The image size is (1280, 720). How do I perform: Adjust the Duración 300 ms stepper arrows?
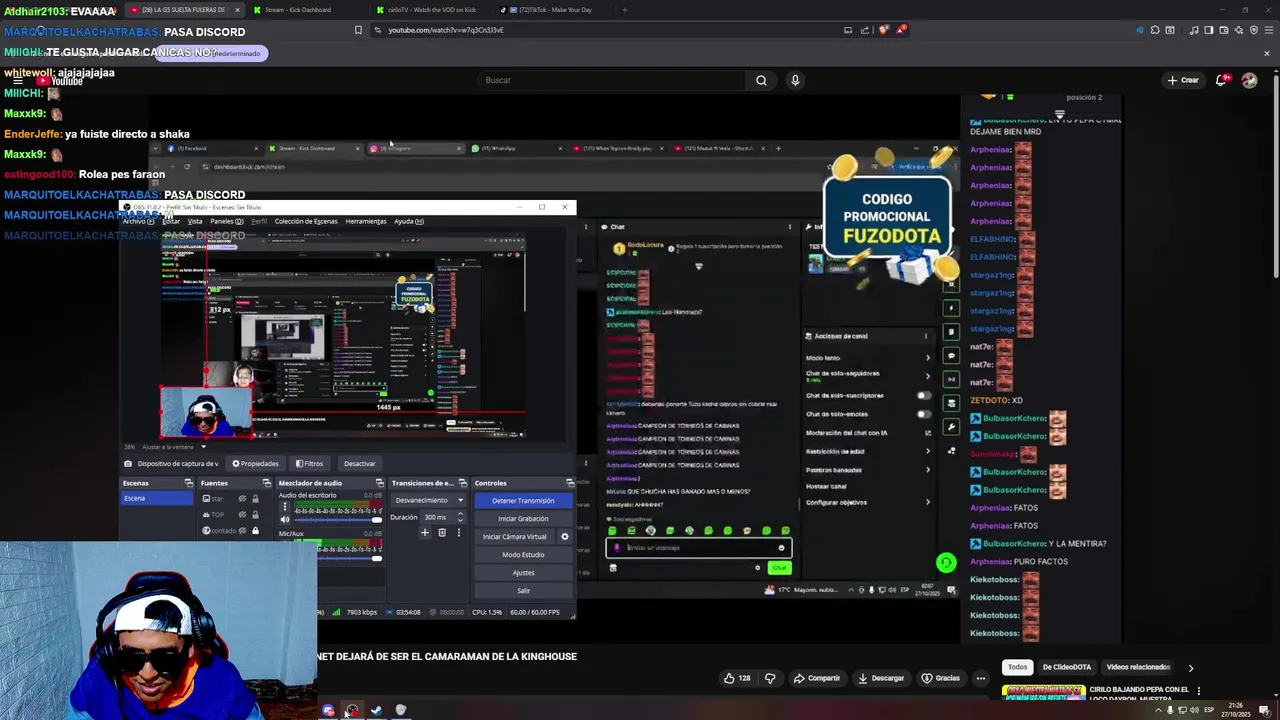pos(460,517)
